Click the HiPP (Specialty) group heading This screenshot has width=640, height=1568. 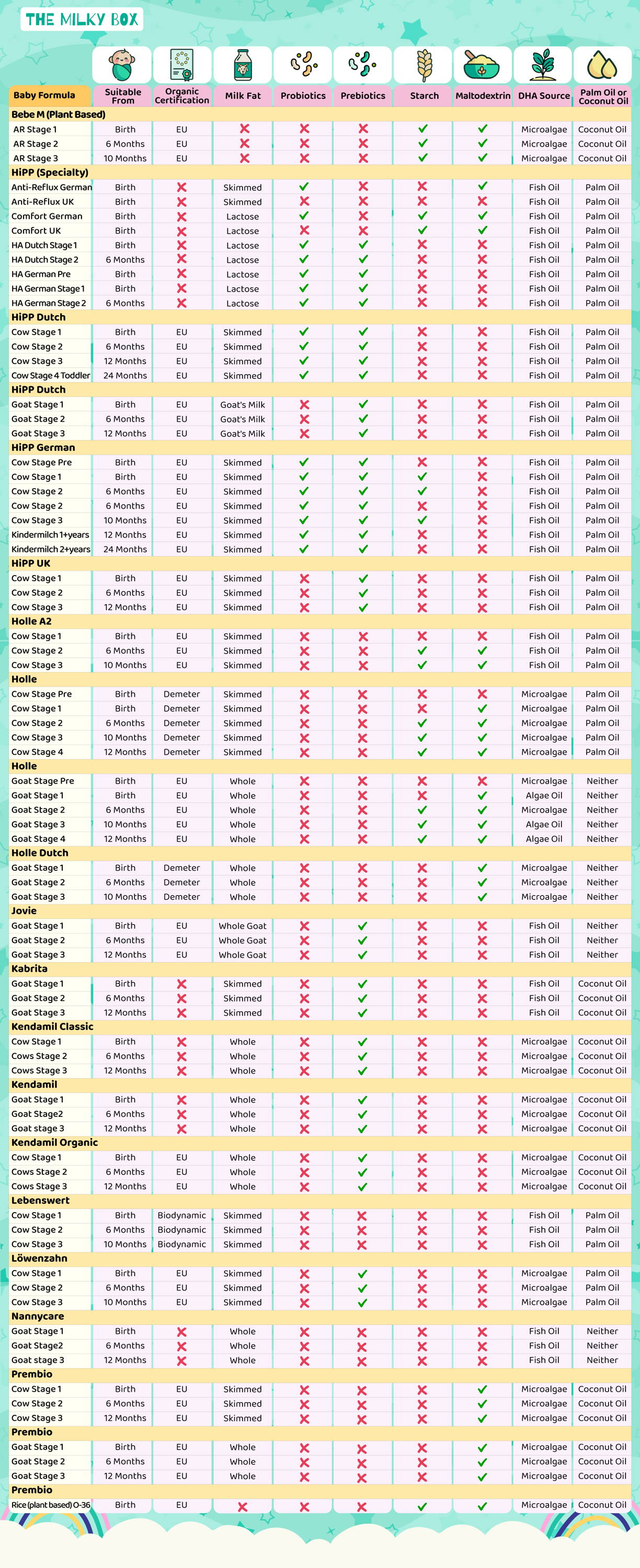[x=50, y=172]
